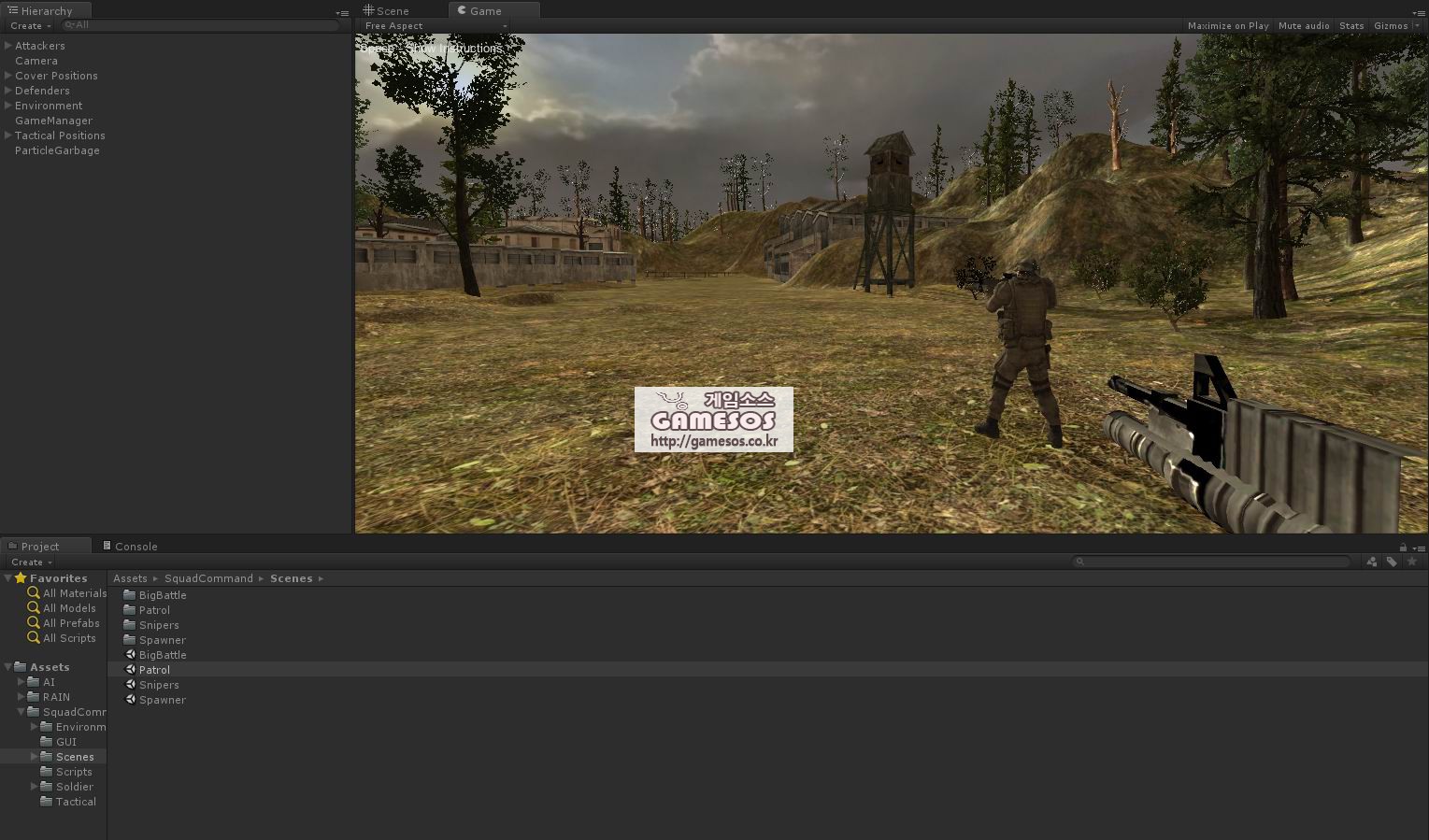This screenshot has width=1429, height=840.
Task: Click the Hierarchy search field
Action: pos(199,26)
